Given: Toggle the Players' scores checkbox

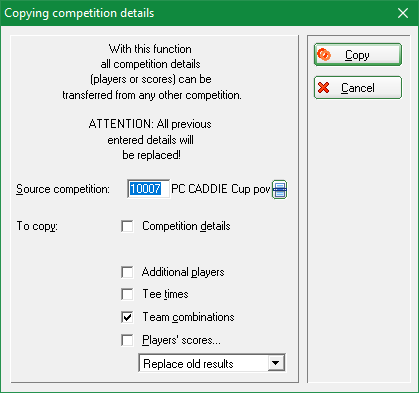Looking at the screenshot, I should pos(127,340).
